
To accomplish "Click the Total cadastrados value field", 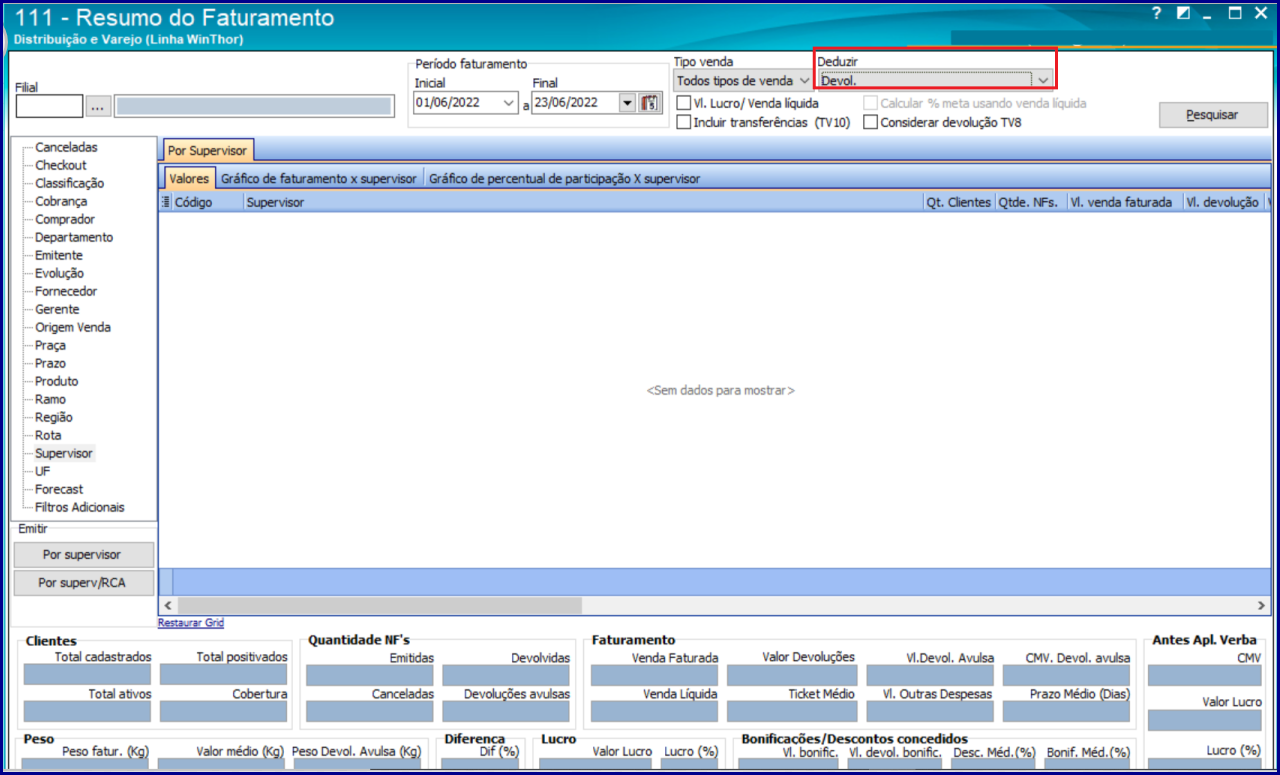I will click(87, 675).
